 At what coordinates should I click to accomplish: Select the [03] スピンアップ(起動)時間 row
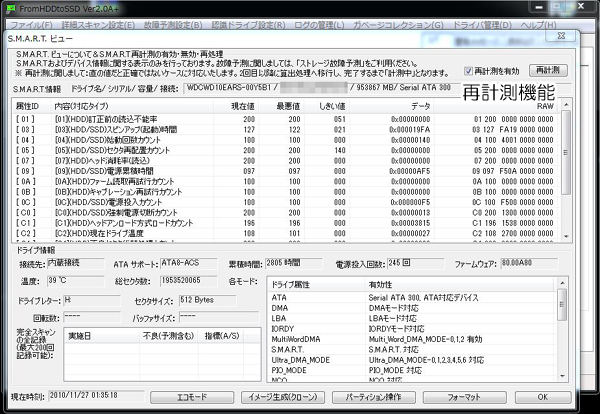point(285,130)
